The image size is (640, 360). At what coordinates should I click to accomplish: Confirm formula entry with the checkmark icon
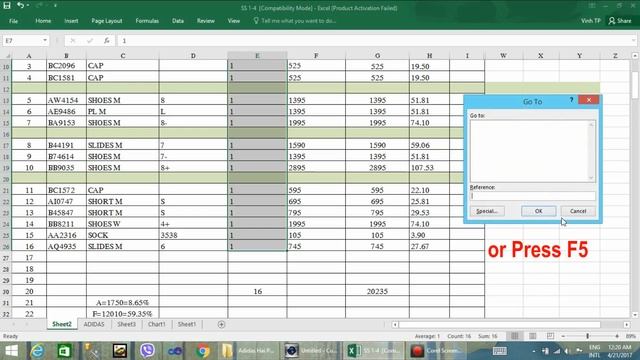[x=90, y=40]
